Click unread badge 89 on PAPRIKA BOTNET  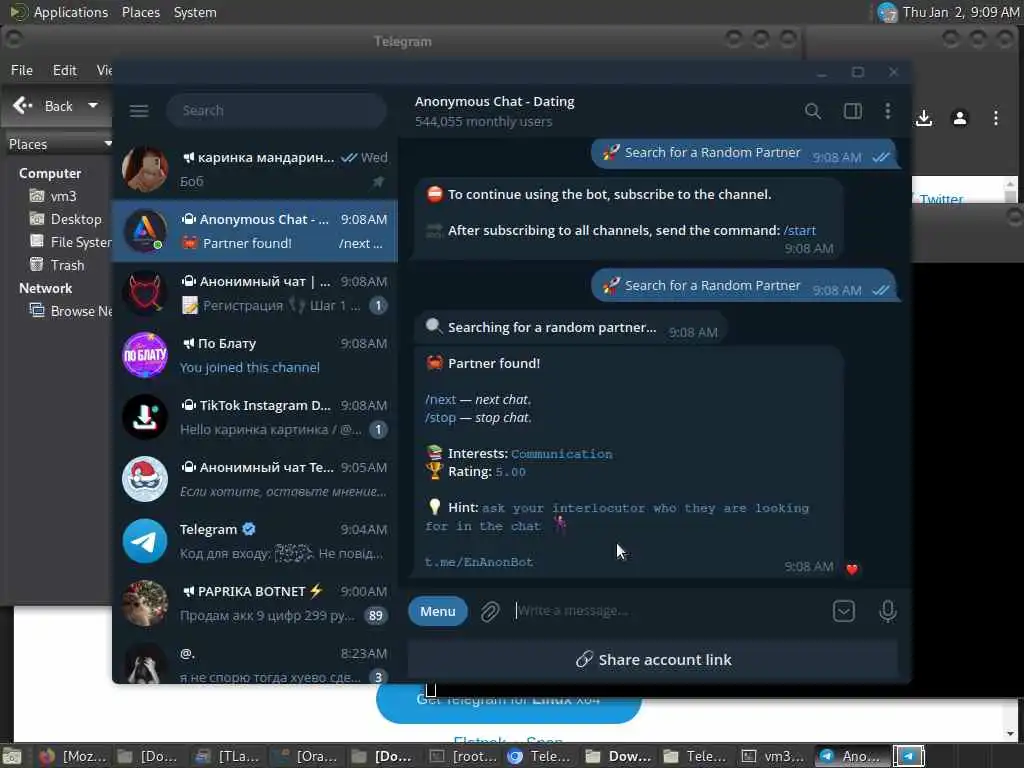(x=376, y=615)
